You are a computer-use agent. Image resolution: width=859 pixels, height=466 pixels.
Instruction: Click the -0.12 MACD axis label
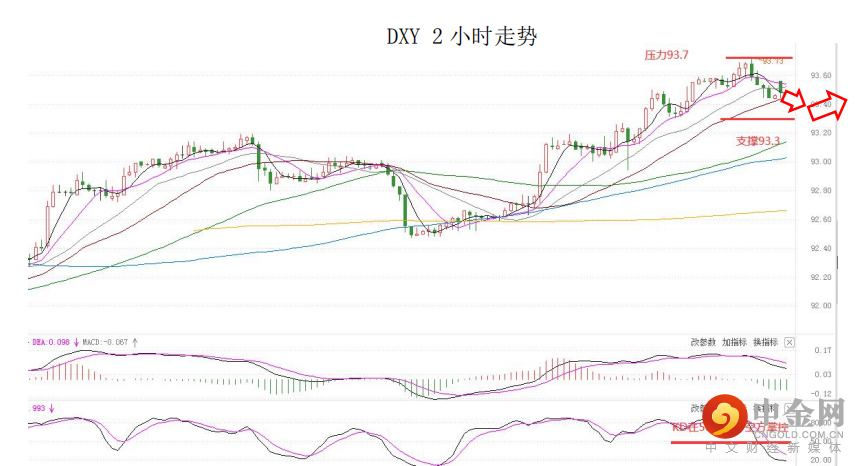[x=822, y=394]
